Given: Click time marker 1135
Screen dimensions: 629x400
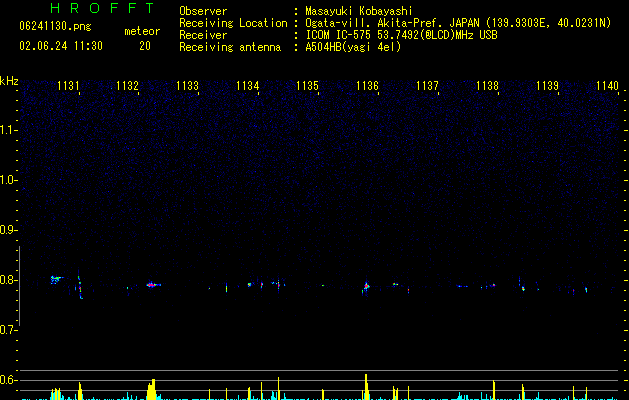Looking at the screenshot, I should click(x=307, y=86).
